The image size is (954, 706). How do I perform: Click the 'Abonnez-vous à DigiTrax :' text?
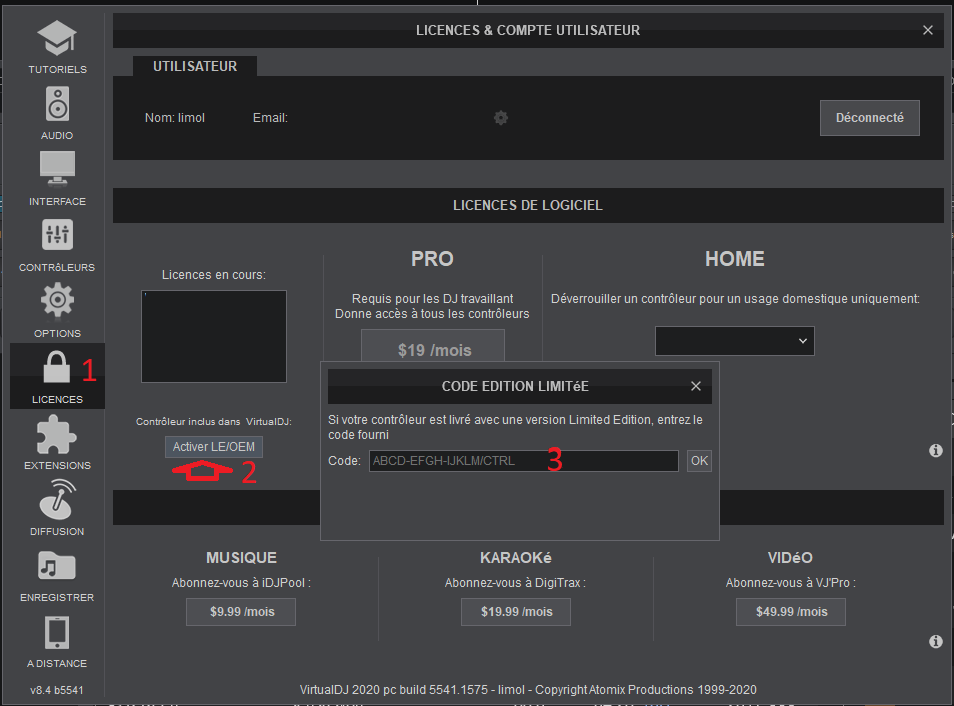[515, 582]
